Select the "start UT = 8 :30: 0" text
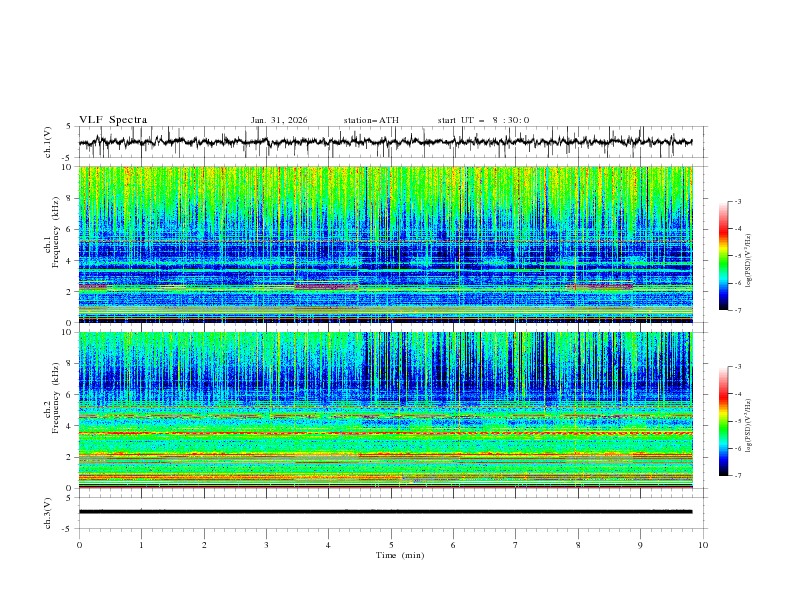 point(483,120)
